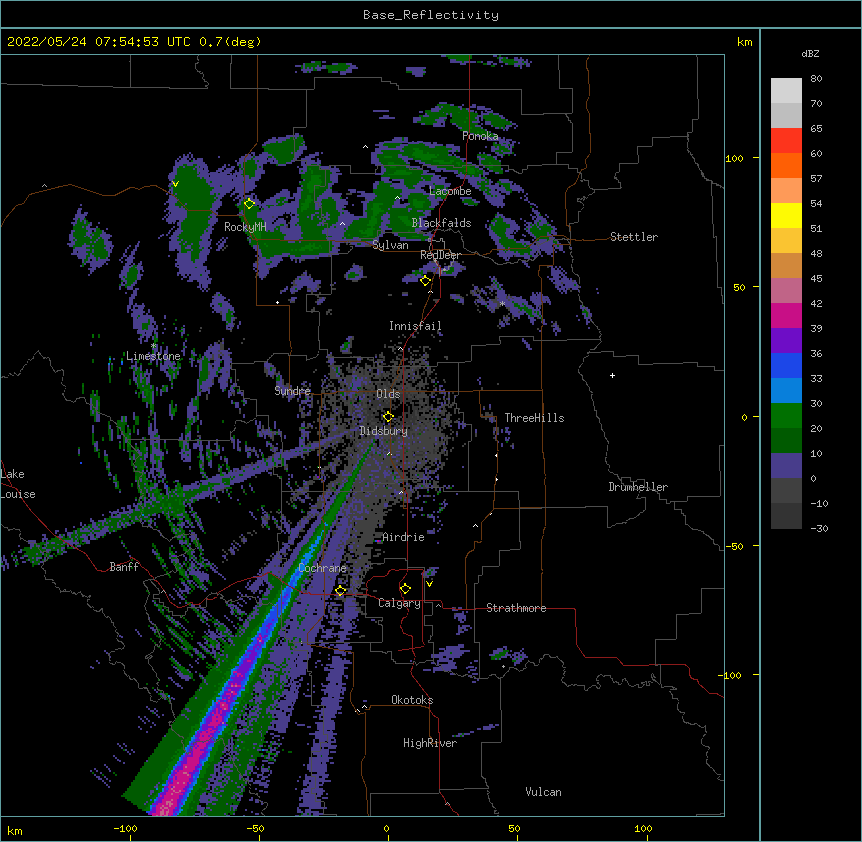Image resolution: width=862 pixels, height=842 pixels.
Task: Click the Blackfalds town label
Action: click(x=441, y=223)
